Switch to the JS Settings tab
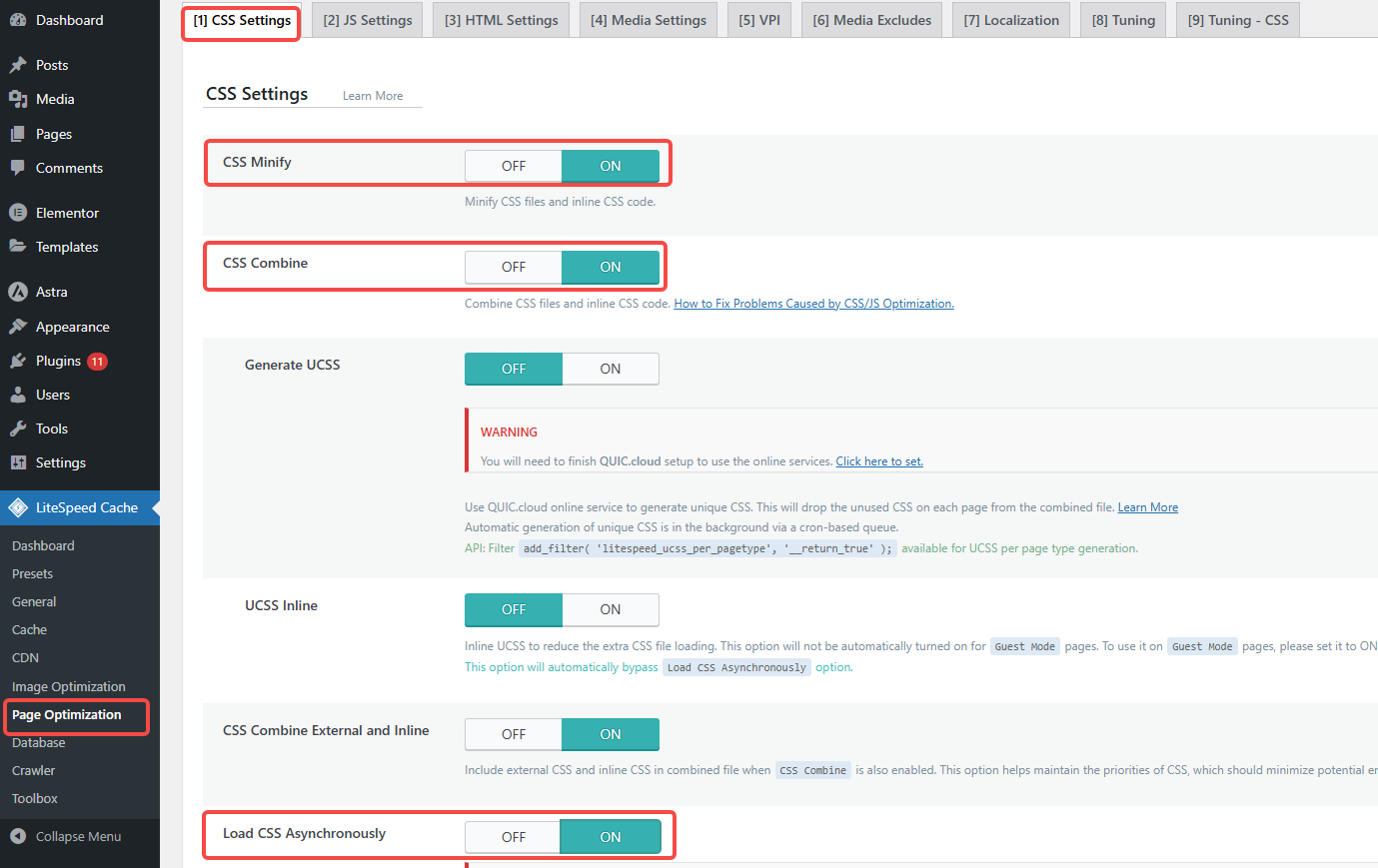The width and height of the screenshot is (1378, 868). 367,19
